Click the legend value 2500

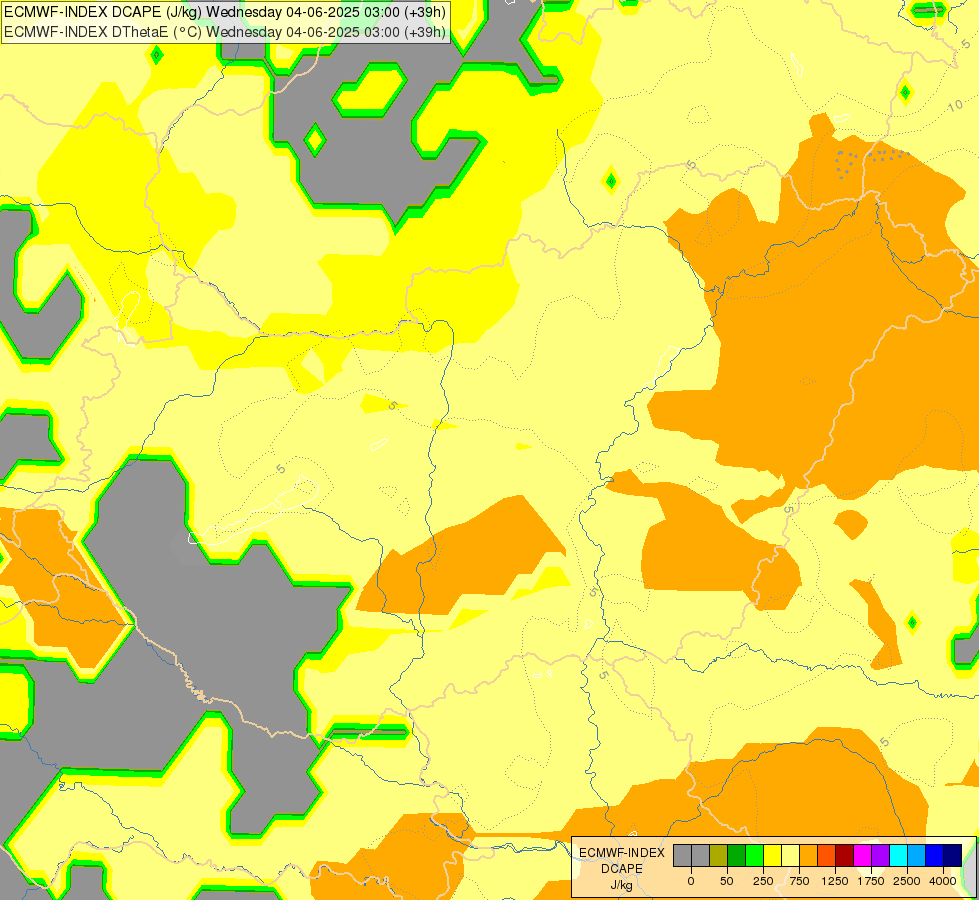(x=907, y=881)
